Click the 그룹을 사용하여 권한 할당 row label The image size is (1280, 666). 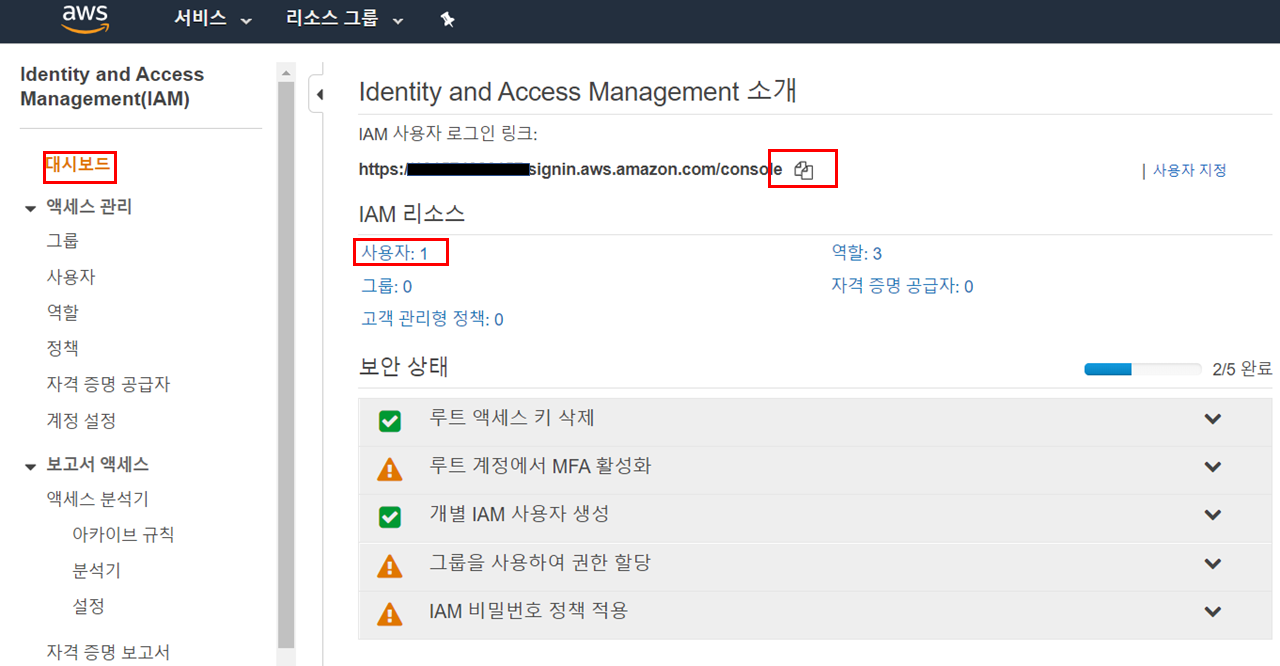(x=540, y=563)
